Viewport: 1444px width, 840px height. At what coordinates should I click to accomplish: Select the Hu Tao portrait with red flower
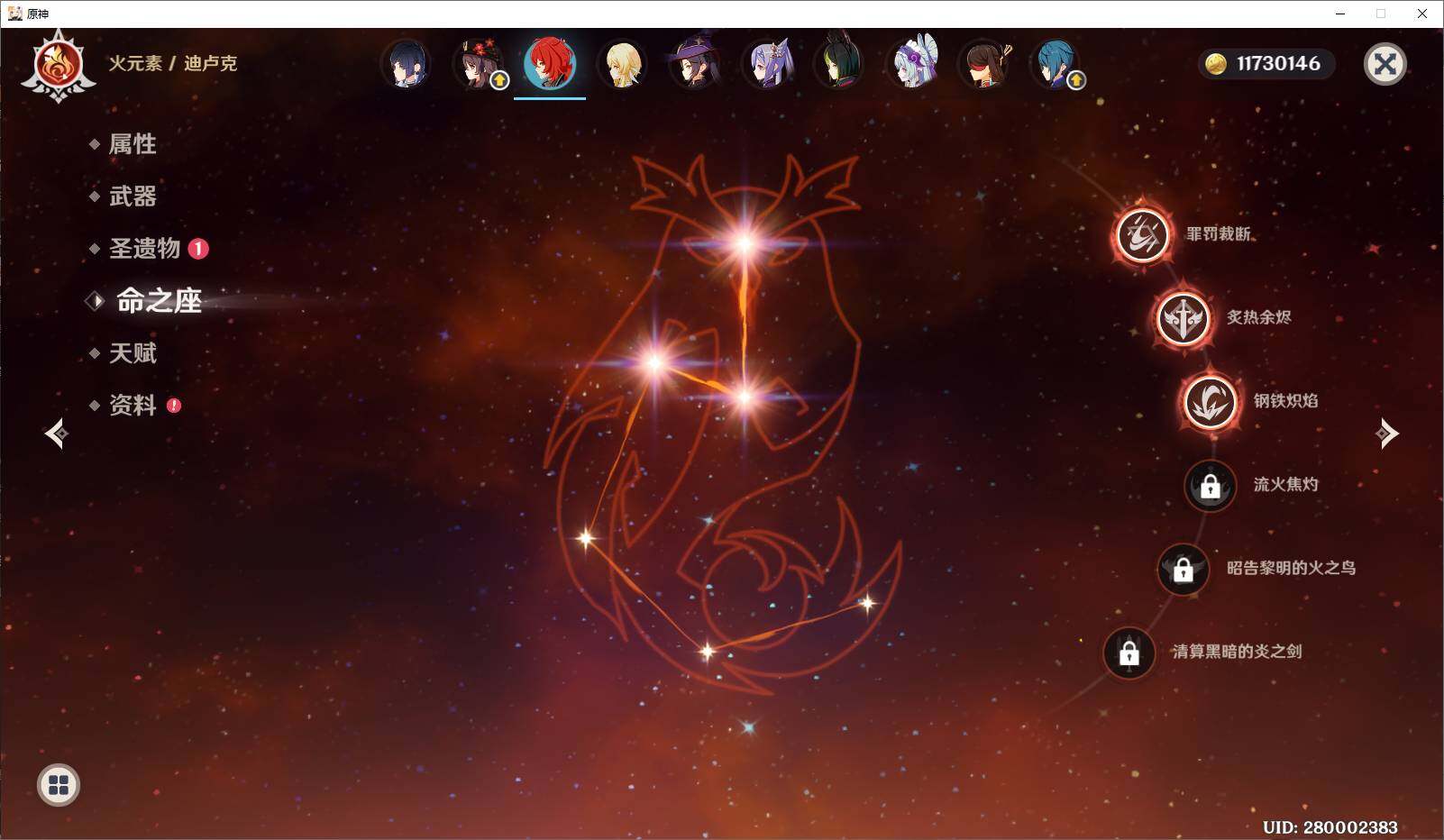coord(478,64)
